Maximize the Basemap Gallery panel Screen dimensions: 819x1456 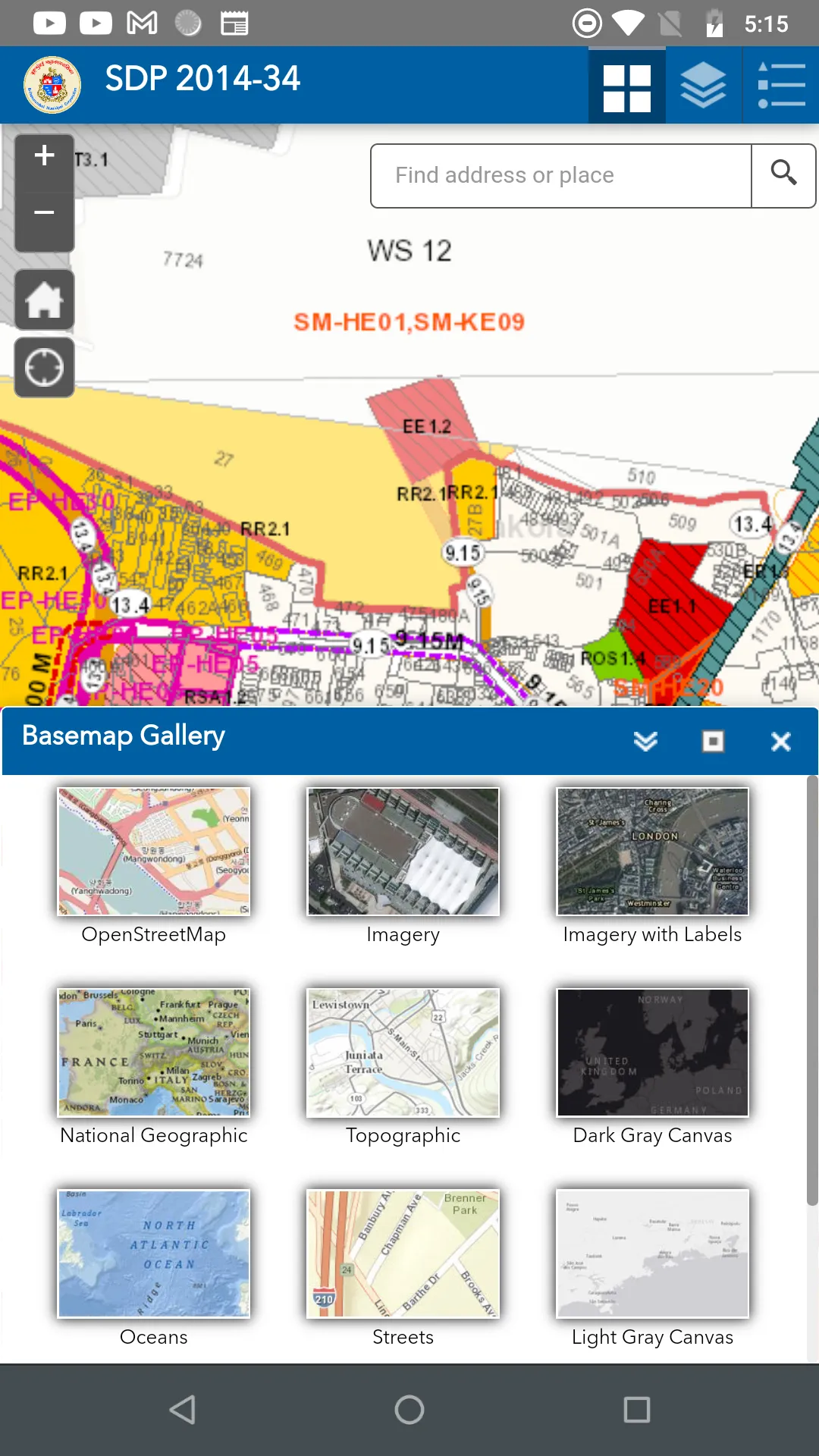point(713,741)
